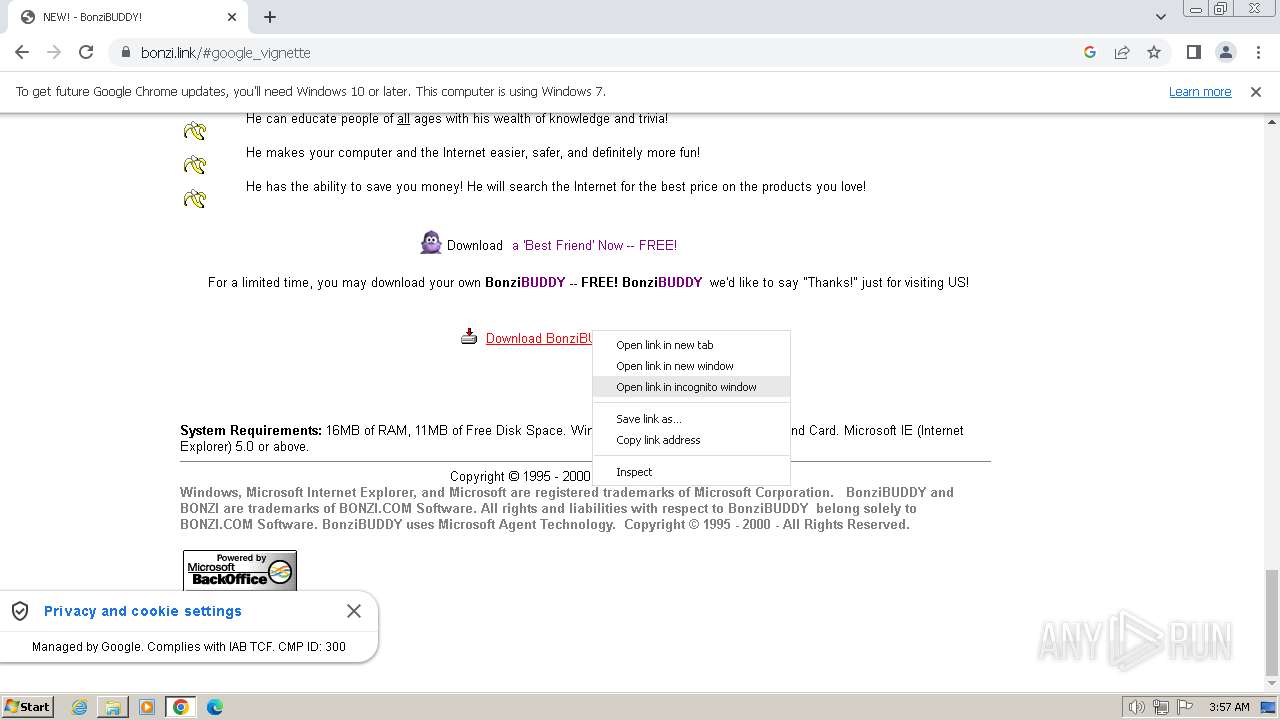Open media player taskbar icon
This screenshot has height=720, width=1280.
(x=147, y=707)
